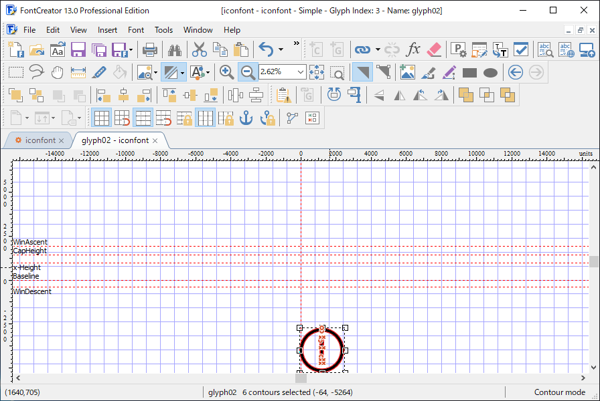The image size is (600, 401).
Task: Open the File menu
Action: pyautogui.click(x=29, y=30)
